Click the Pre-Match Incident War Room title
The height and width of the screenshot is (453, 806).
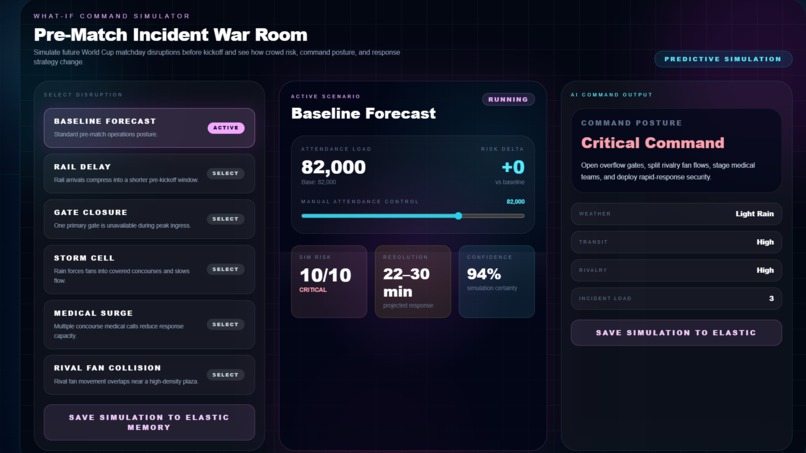(170, 35)
